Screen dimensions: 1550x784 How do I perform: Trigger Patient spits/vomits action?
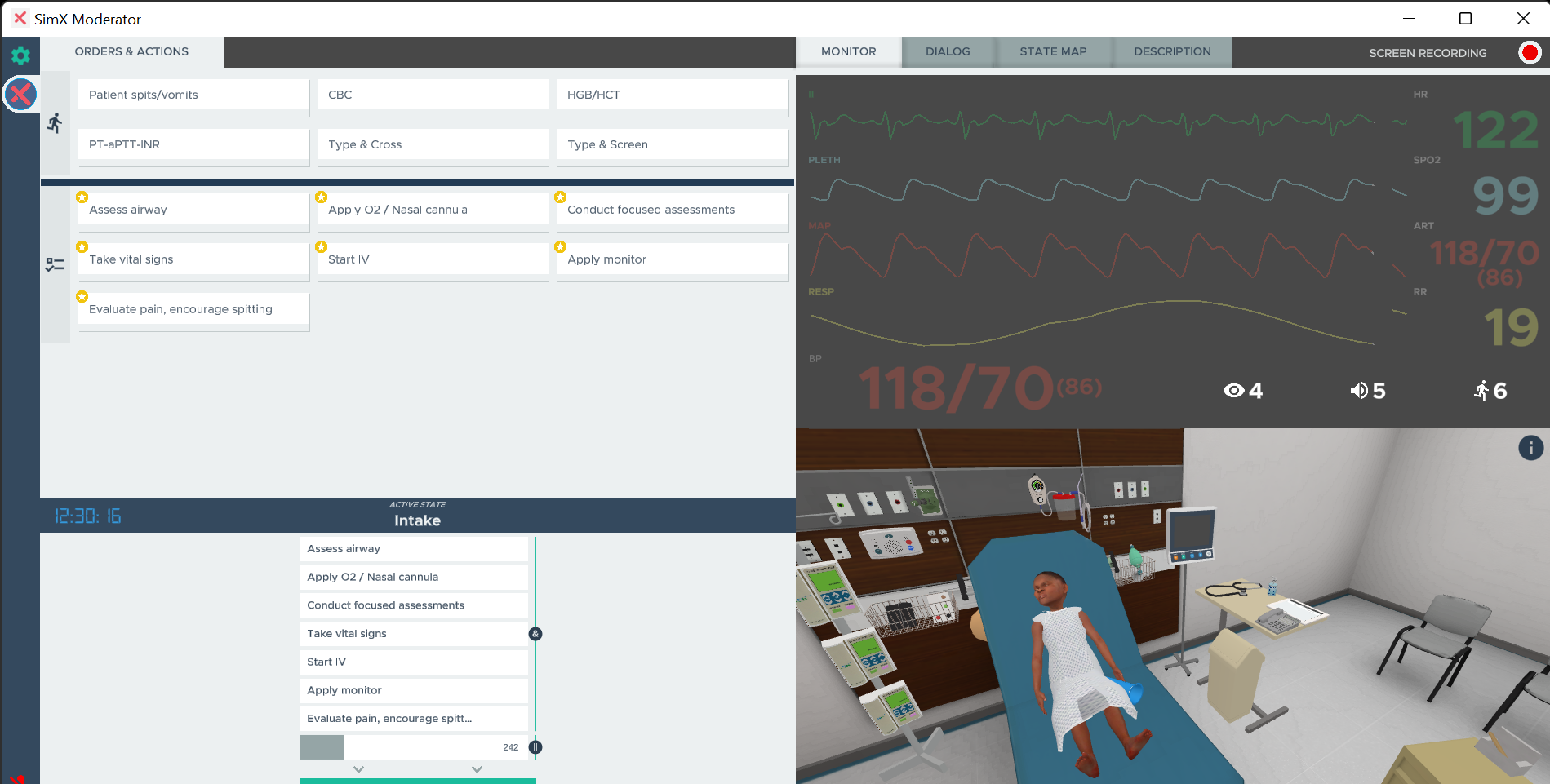pos(193,95)
